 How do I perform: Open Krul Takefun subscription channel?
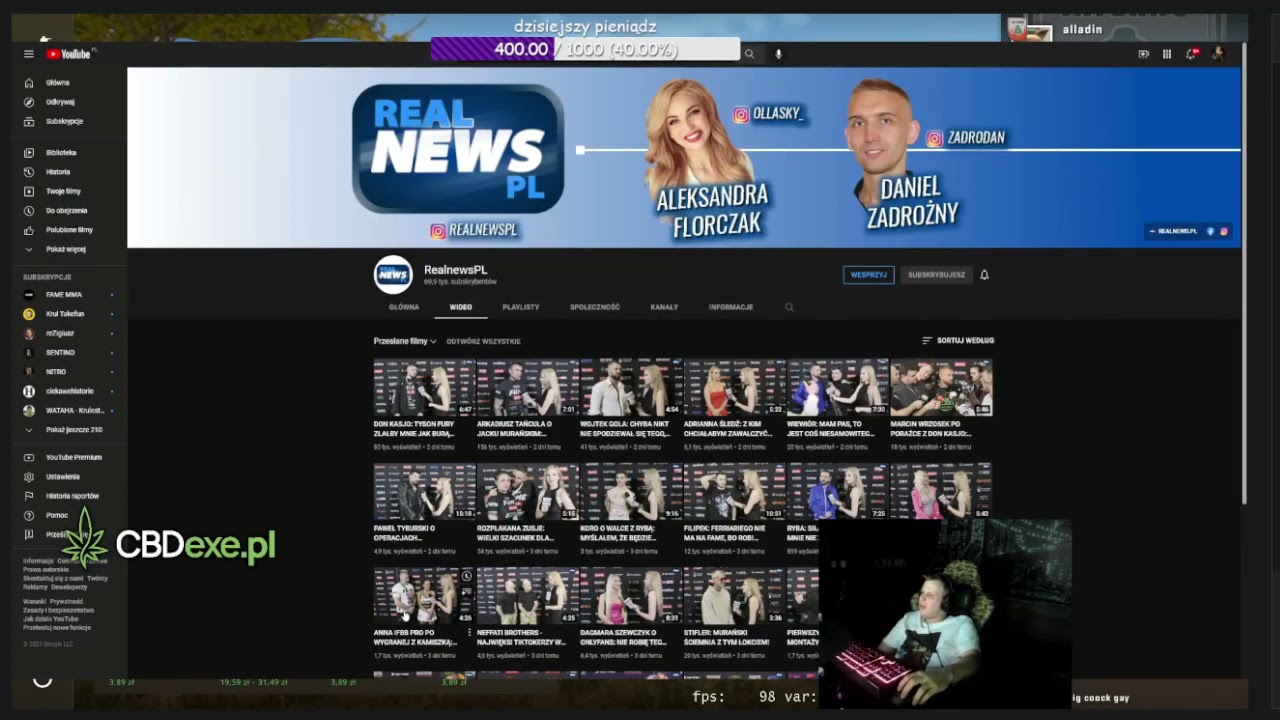click(x=64, y=314)
